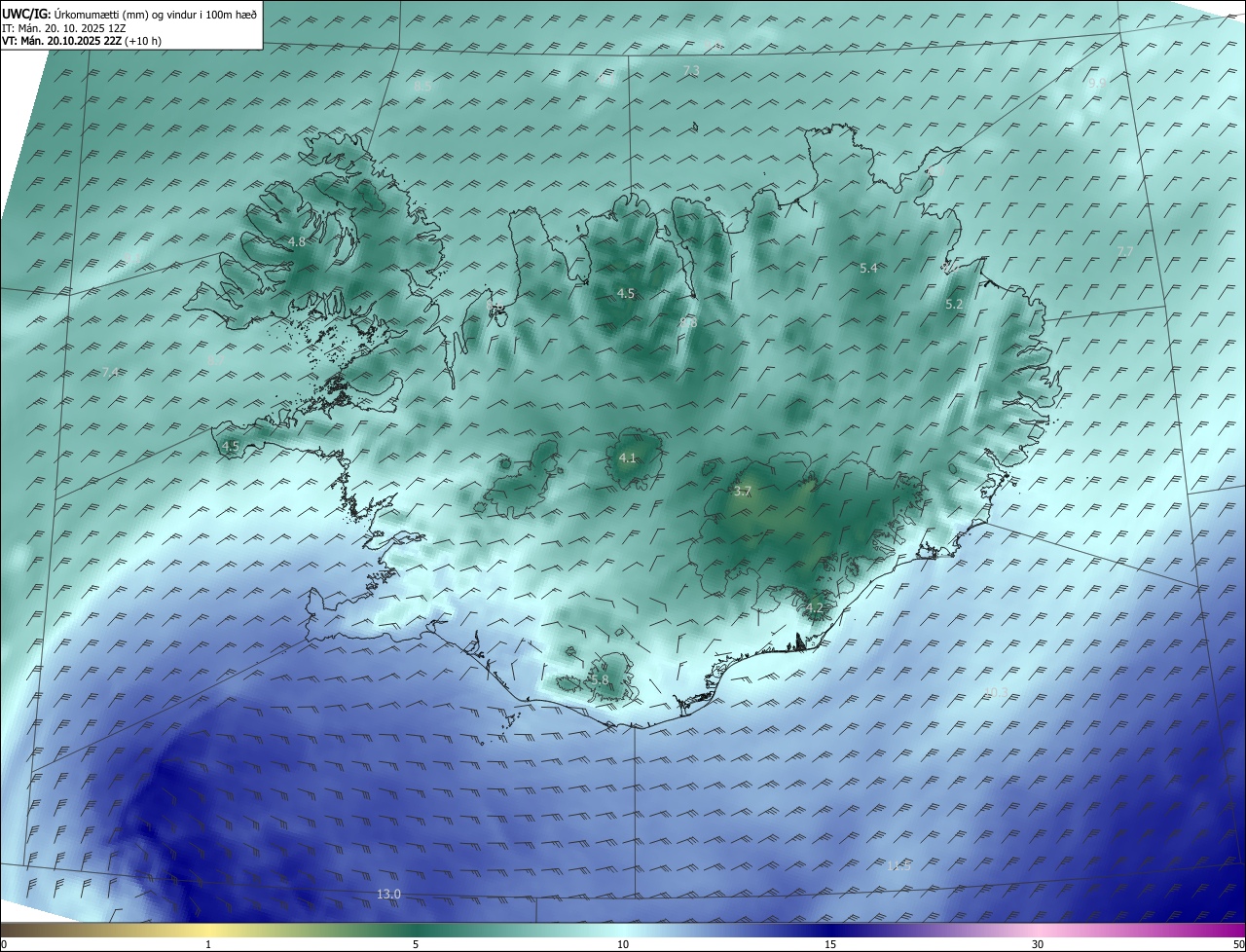
Task: Click the 4.5 value on Snæfellsnes peninsula
Action: [x=231, y=447]
